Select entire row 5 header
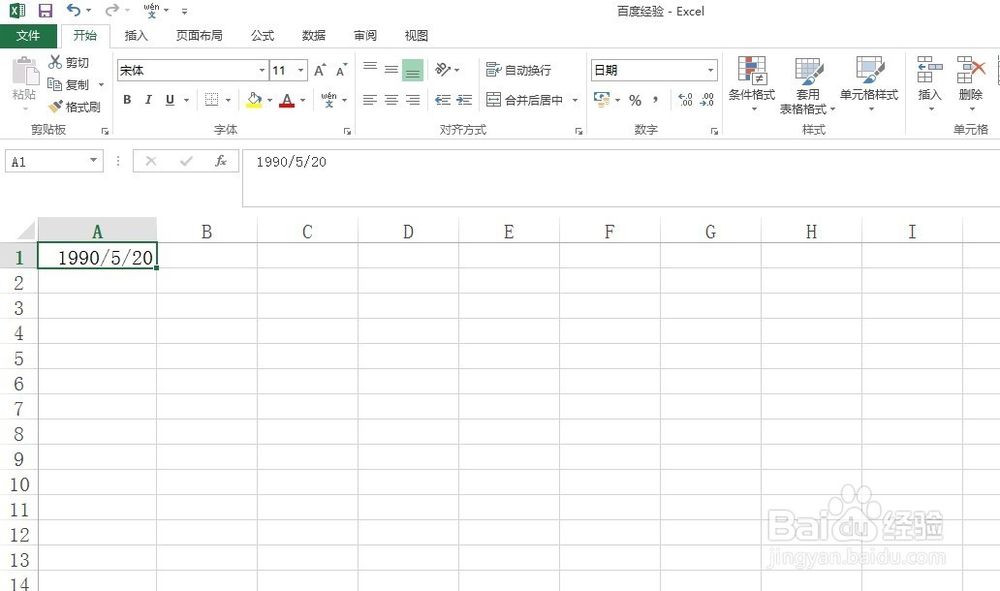 pyautogui.click(x=18, y=358)
